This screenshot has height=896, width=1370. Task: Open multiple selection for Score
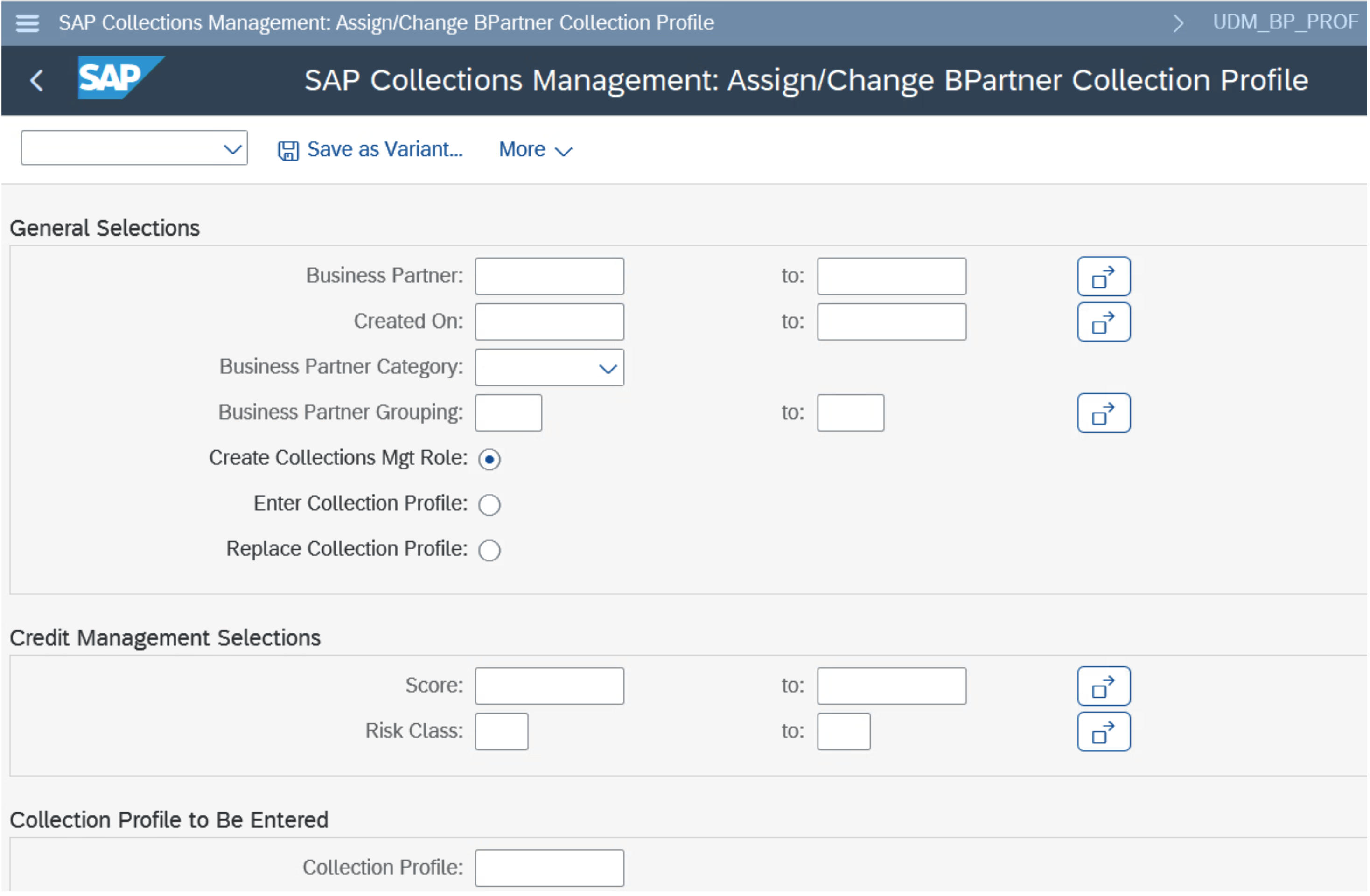[x=1103, y=686]
